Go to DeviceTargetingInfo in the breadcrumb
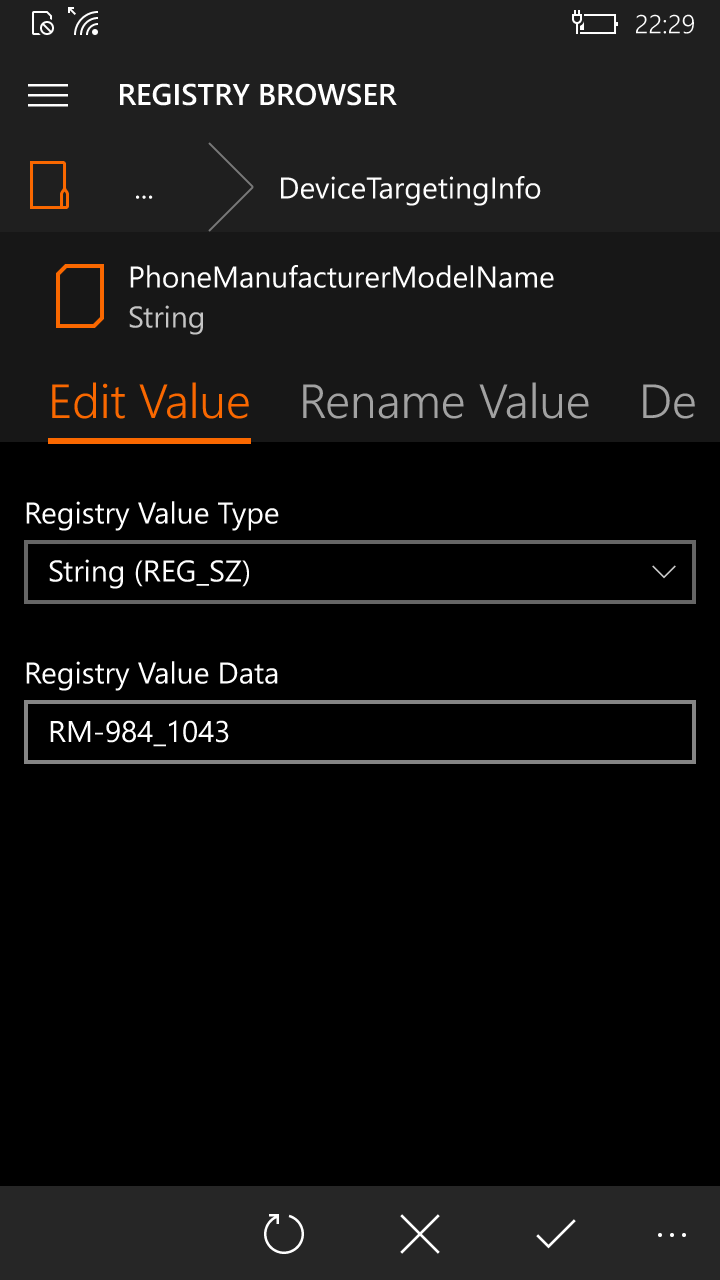 coord(409,189)
